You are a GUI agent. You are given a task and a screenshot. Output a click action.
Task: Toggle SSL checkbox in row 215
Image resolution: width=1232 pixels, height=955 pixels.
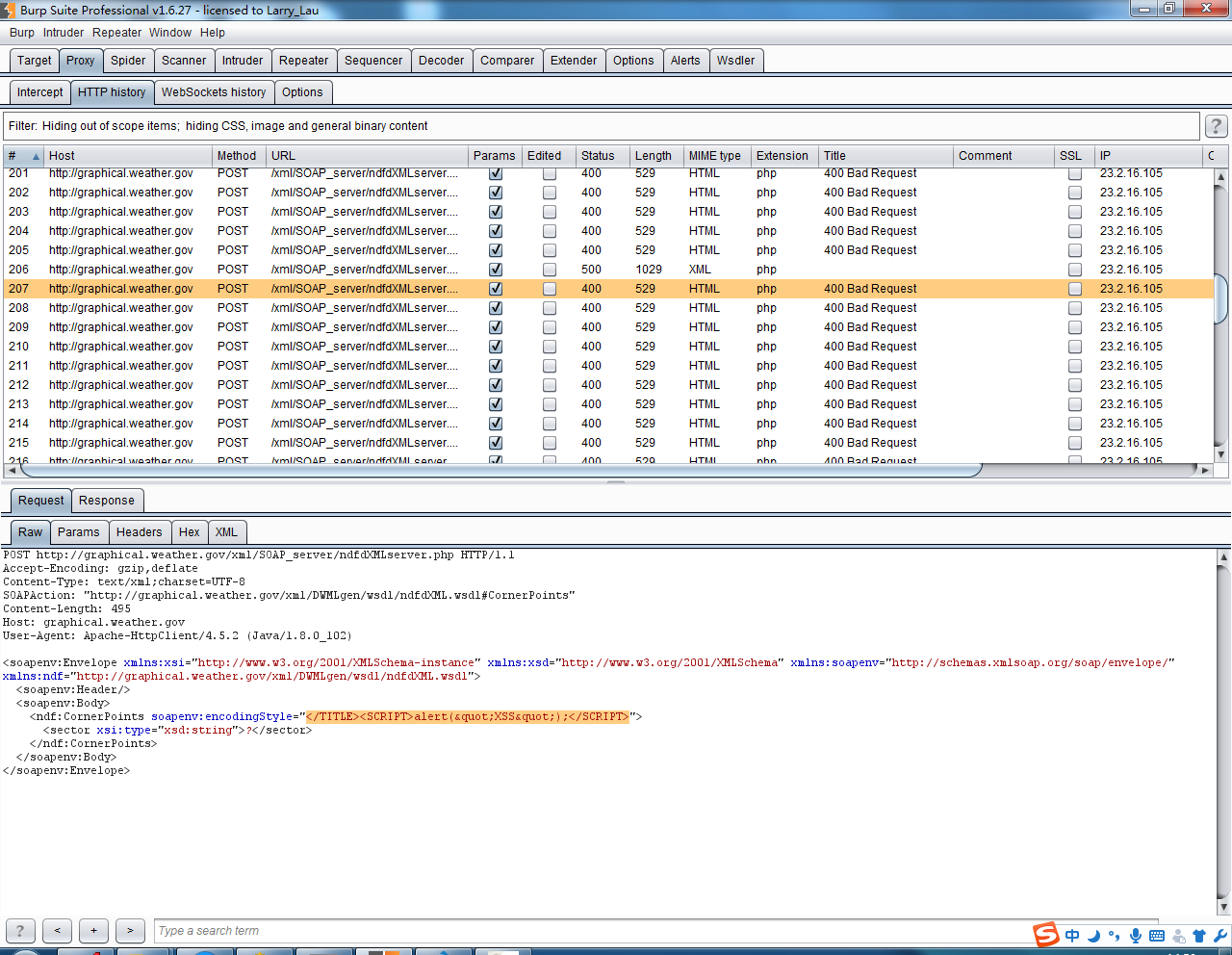coord(1075,443)
